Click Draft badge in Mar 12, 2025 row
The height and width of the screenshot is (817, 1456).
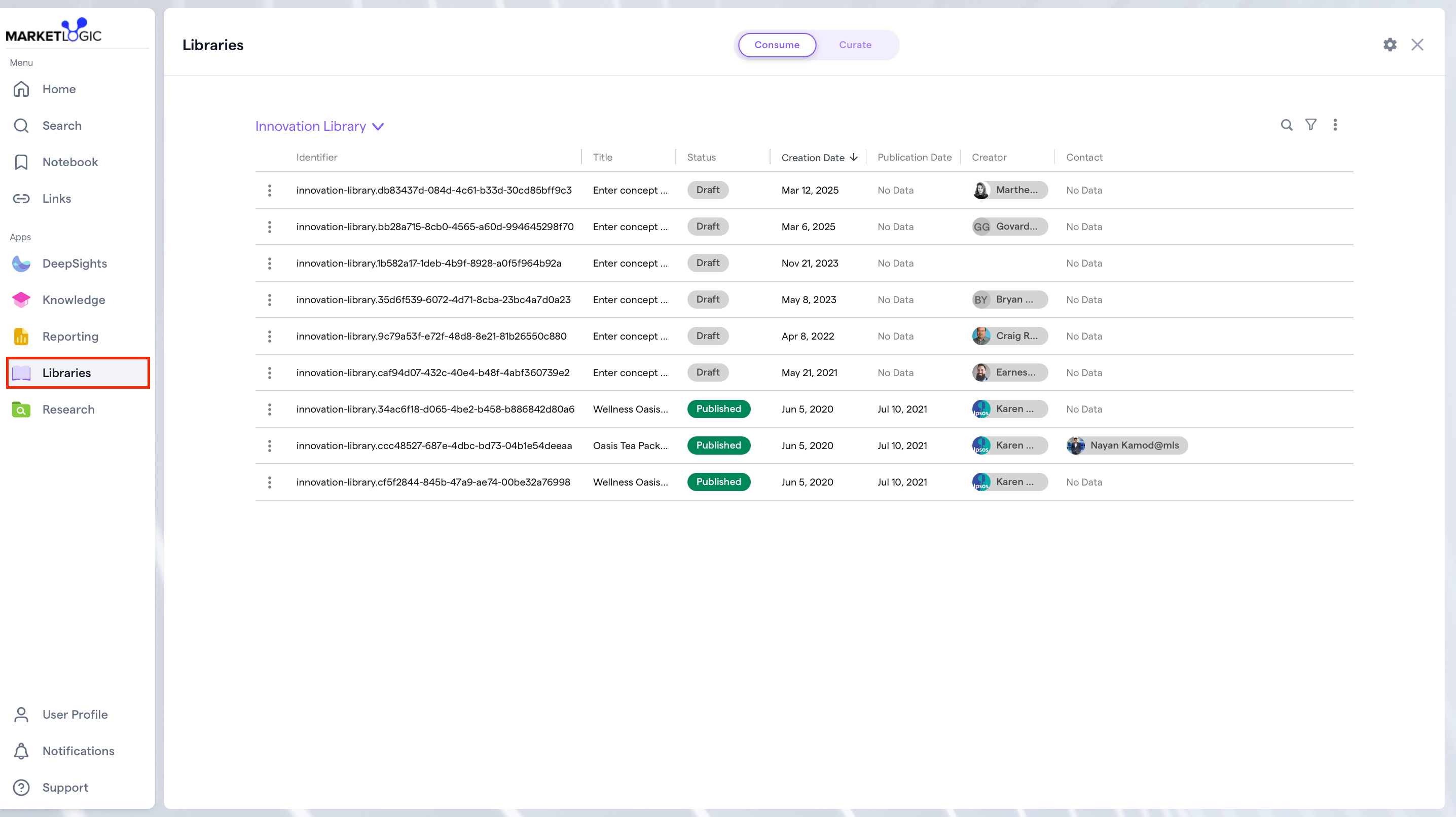pyautogui.click(x=708, y=190)
